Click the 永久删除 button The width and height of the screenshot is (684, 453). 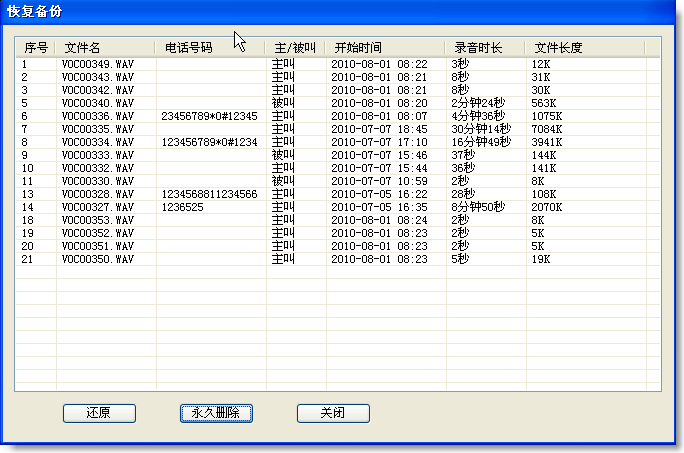[216, 413]
